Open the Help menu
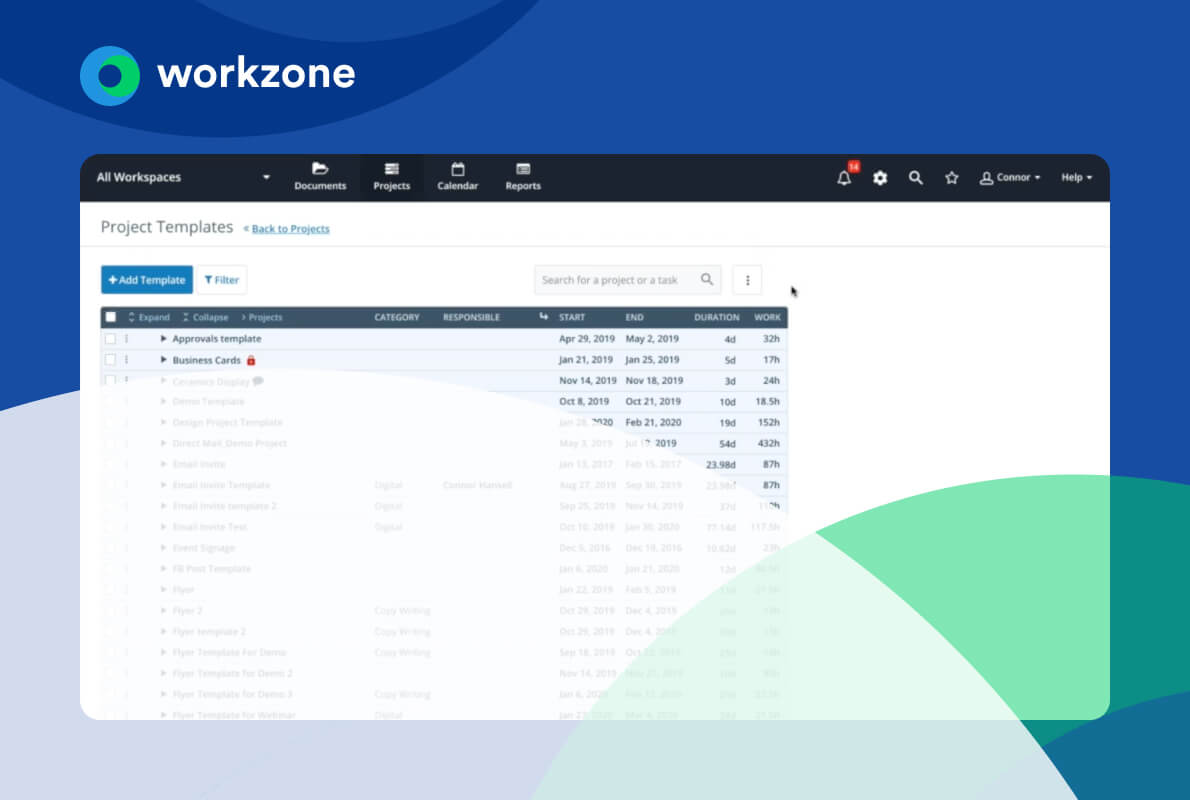The width and height of the screenshot is (1190, 800). click(1075, 177)
